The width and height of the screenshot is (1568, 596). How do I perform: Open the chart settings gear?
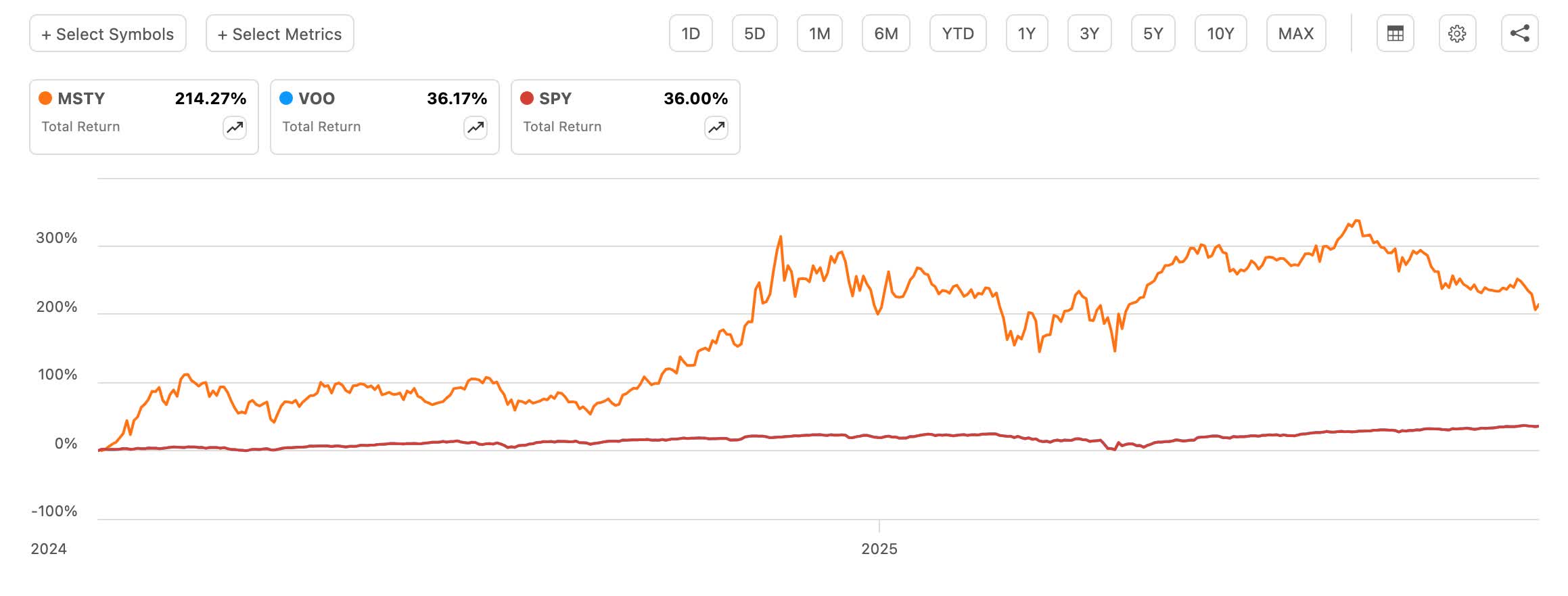tap(1458, 32)
